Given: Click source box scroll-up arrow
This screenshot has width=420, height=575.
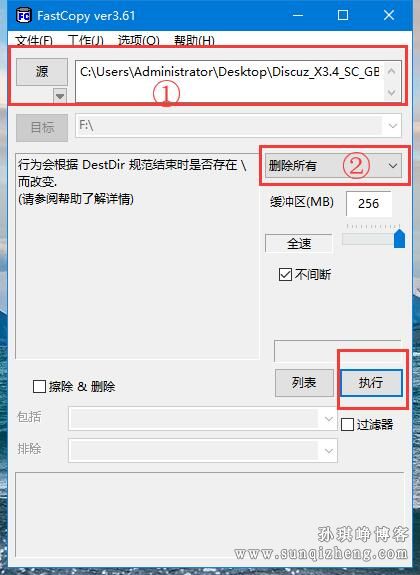Looking at the screenshot, I should 391,71.
